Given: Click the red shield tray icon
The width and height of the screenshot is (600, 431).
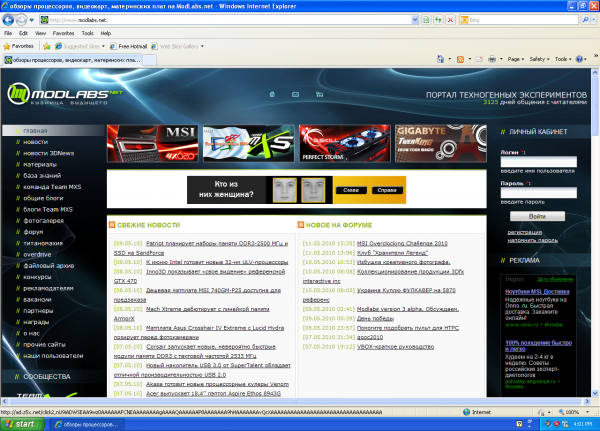Looking at the screenshot, I should tap(556, 424).
